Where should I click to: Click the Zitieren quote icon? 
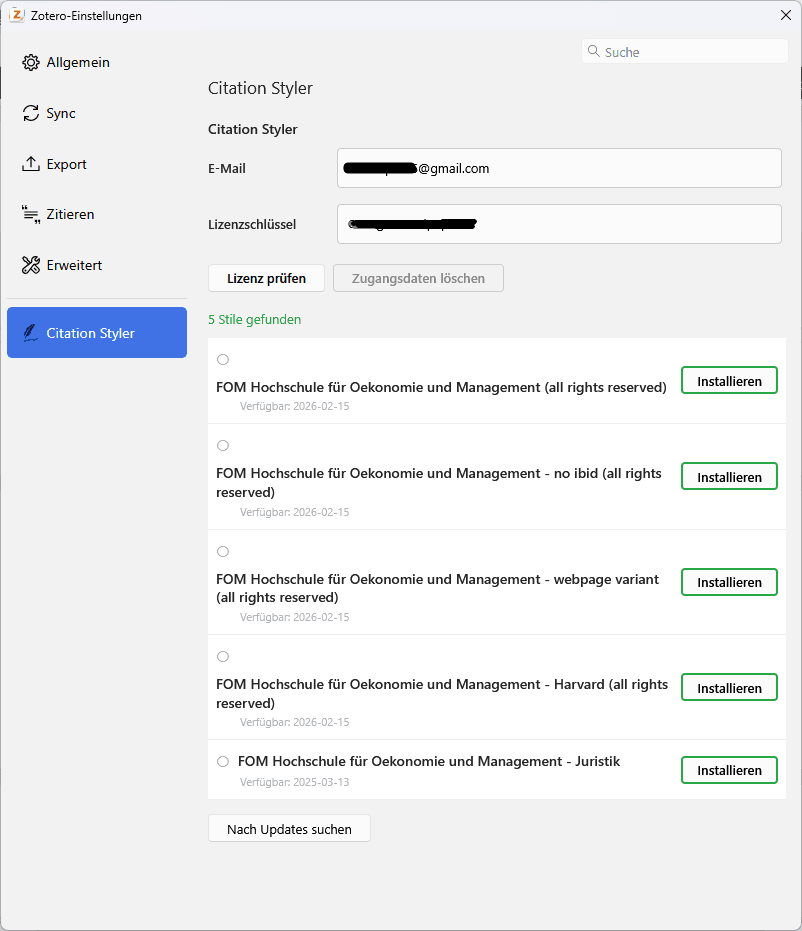point(30,214)
